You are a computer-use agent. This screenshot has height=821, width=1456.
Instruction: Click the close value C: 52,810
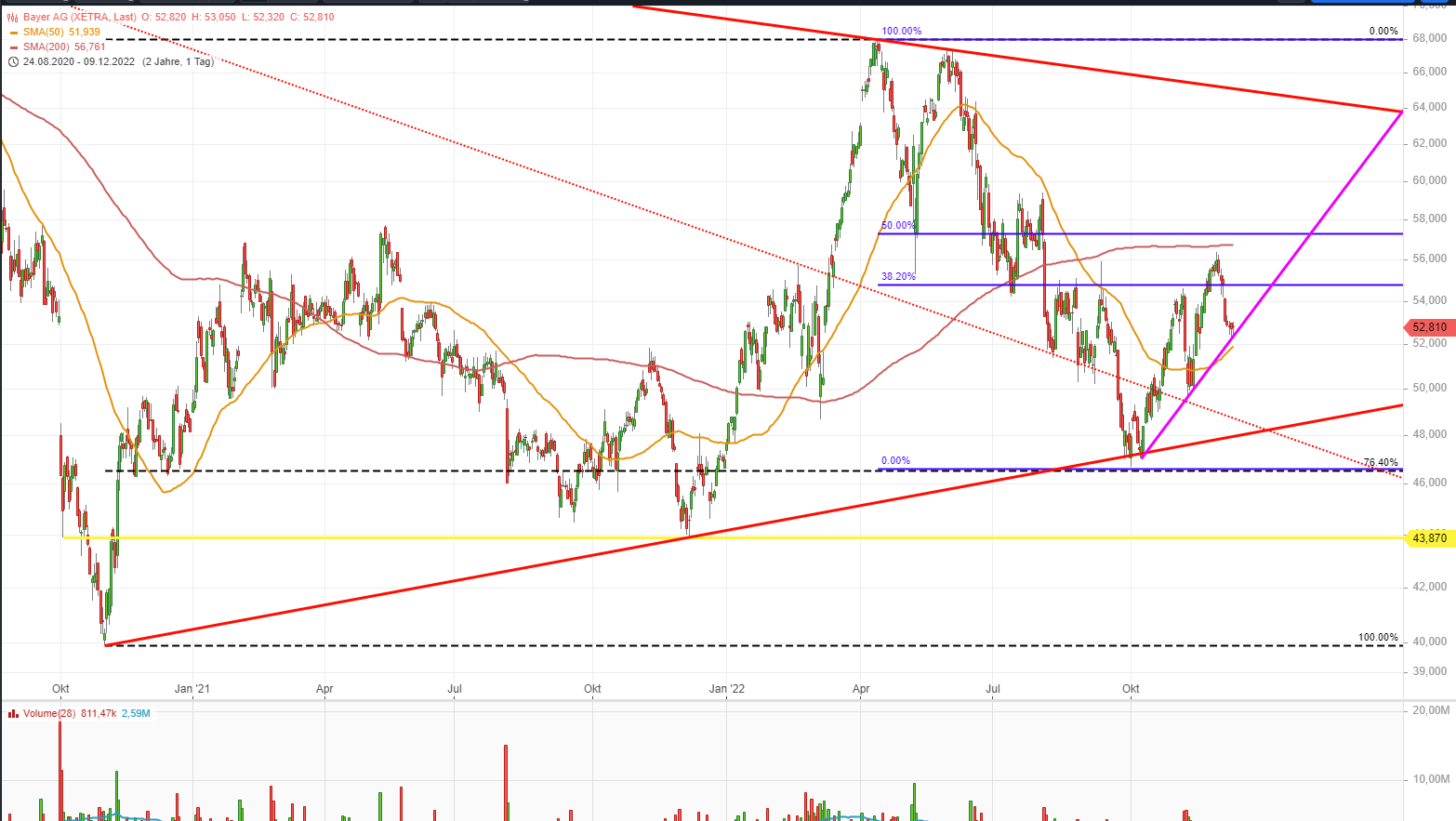pyautogui.click(x=312, y=18)
